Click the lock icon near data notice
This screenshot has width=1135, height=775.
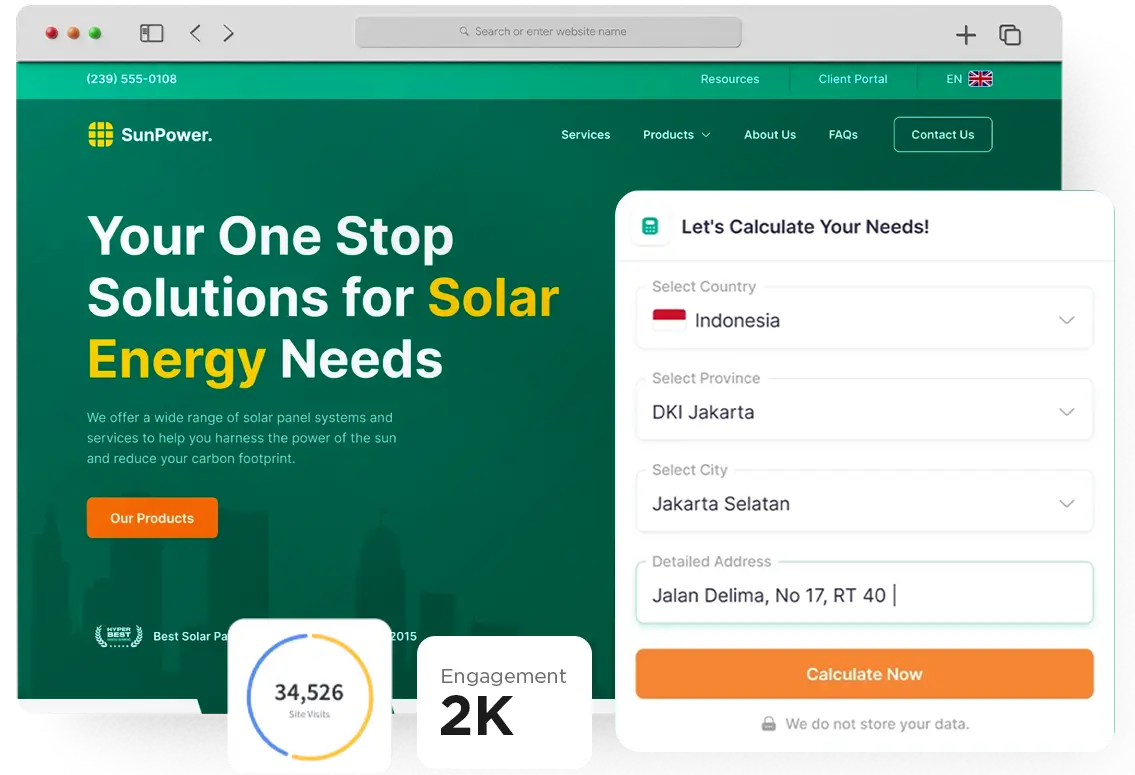coord(769,724)
